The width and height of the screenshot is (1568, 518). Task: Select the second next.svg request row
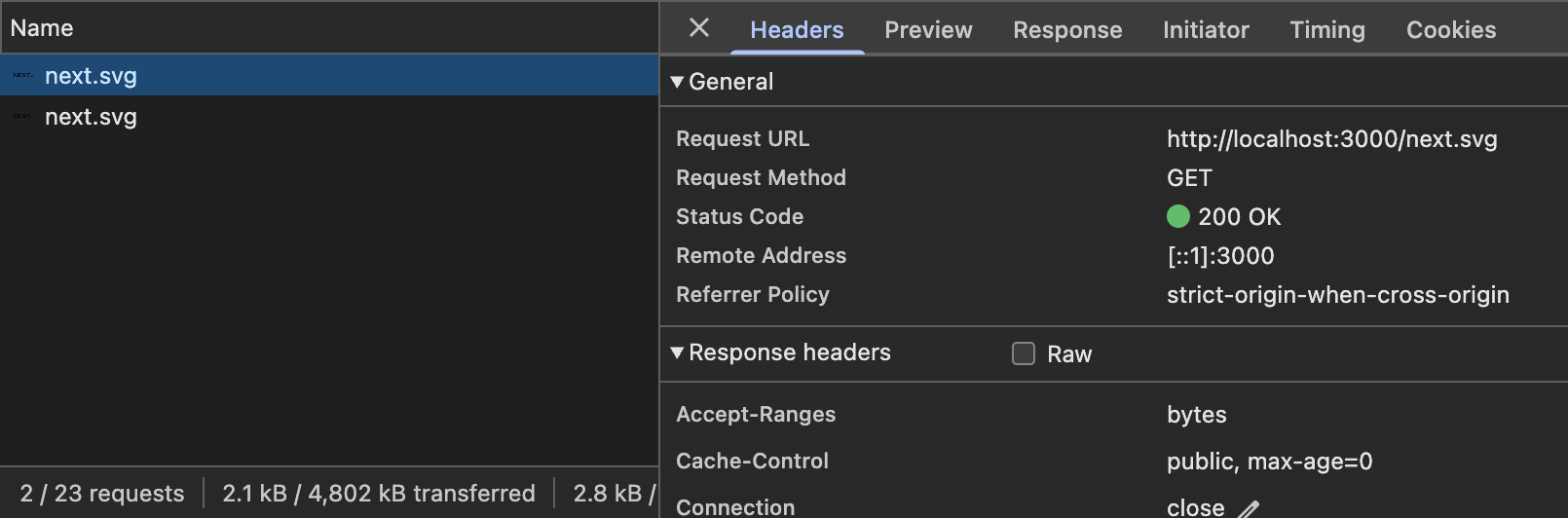(x=329, y=117)
